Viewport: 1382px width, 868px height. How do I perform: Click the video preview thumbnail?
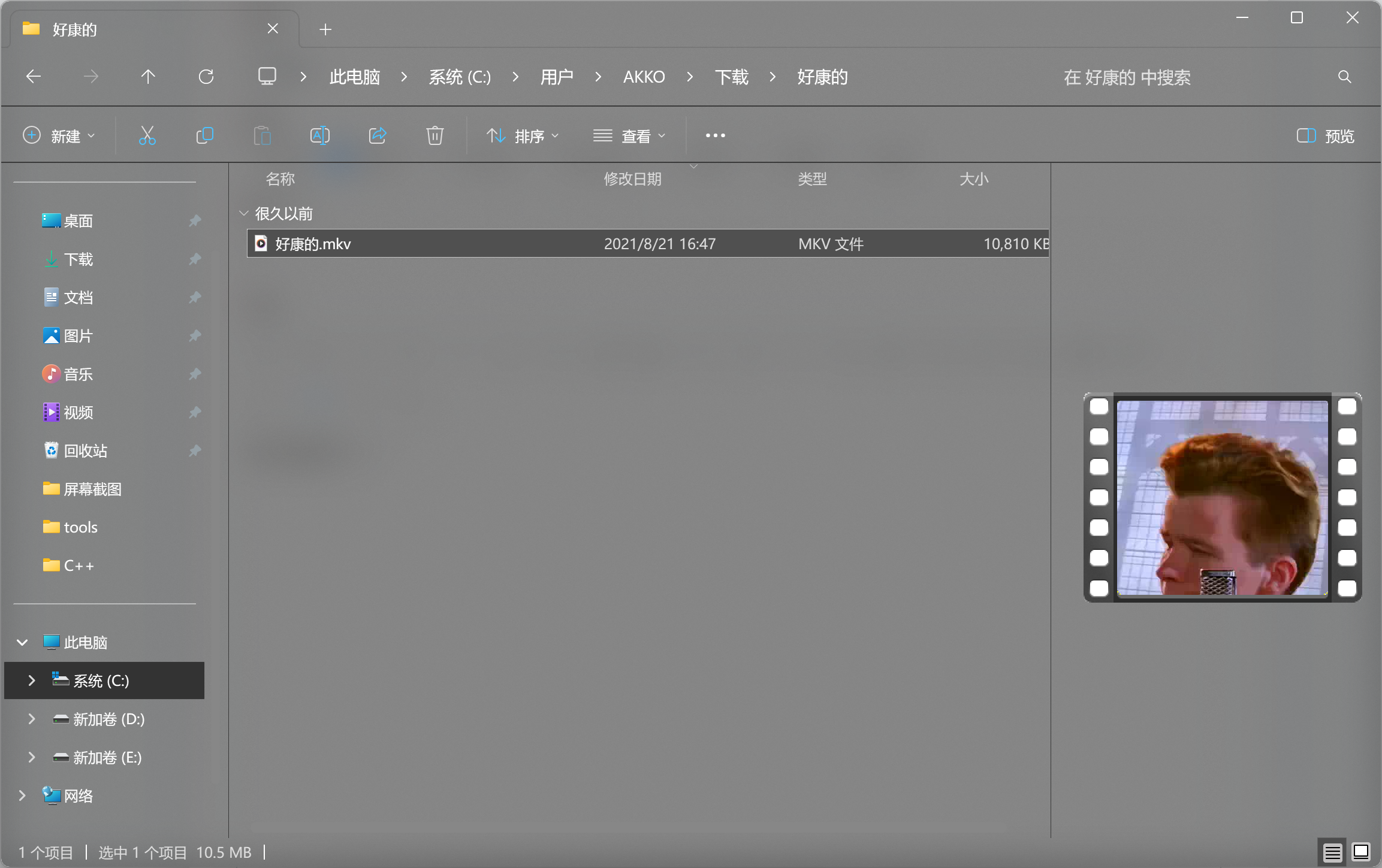(x=1222, y=497)
